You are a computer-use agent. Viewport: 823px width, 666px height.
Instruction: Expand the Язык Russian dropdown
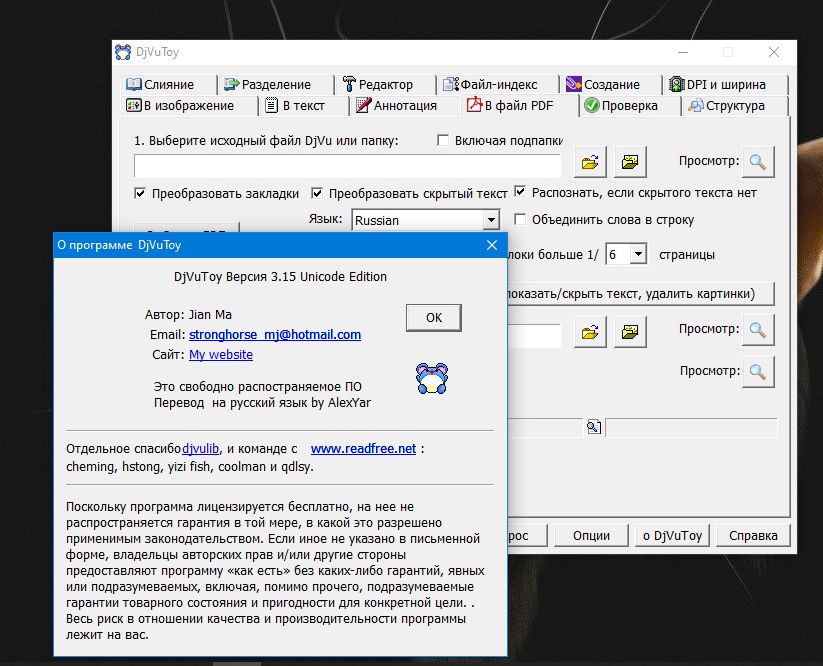click(491, 220)
